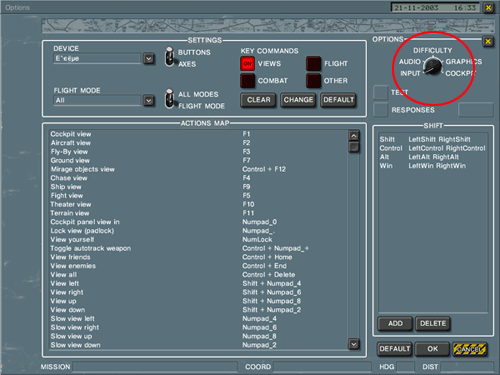Viewport: 500px width, 375px height.
Task: Select COCKPIT on the options dial
Action: click(461, 73)
